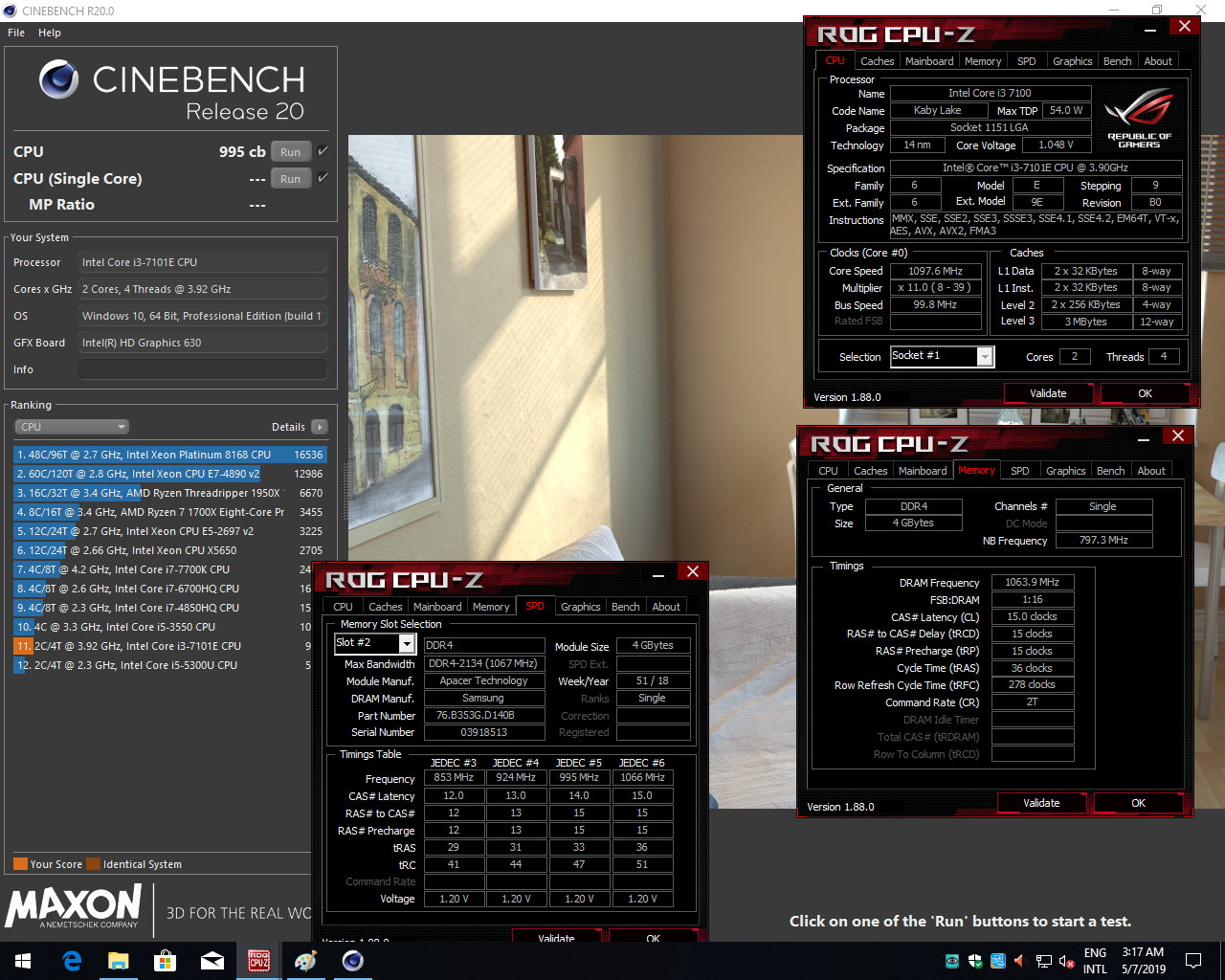The width and height of the screenshot is (1225, 980).
Task: Expand ranking Details arrow
Action: (319, 427)
